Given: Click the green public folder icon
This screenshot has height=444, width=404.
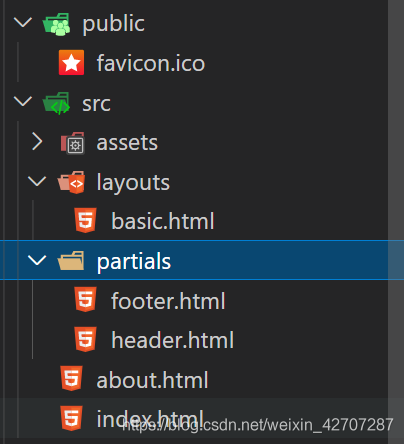Looking at the screenshot, I should click(56, 24).
